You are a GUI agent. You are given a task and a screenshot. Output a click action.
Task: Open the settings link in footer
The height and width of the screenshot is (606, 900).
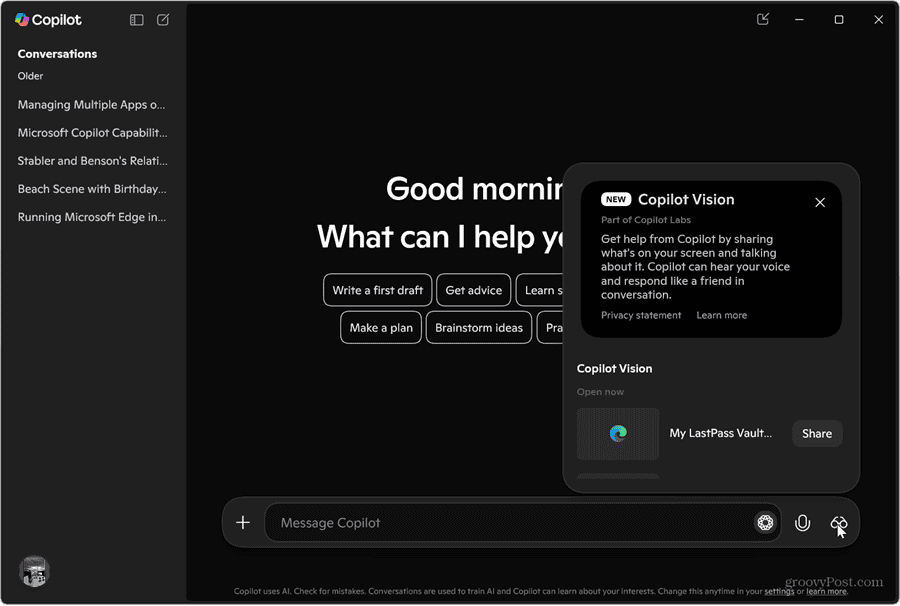(779, 591)
